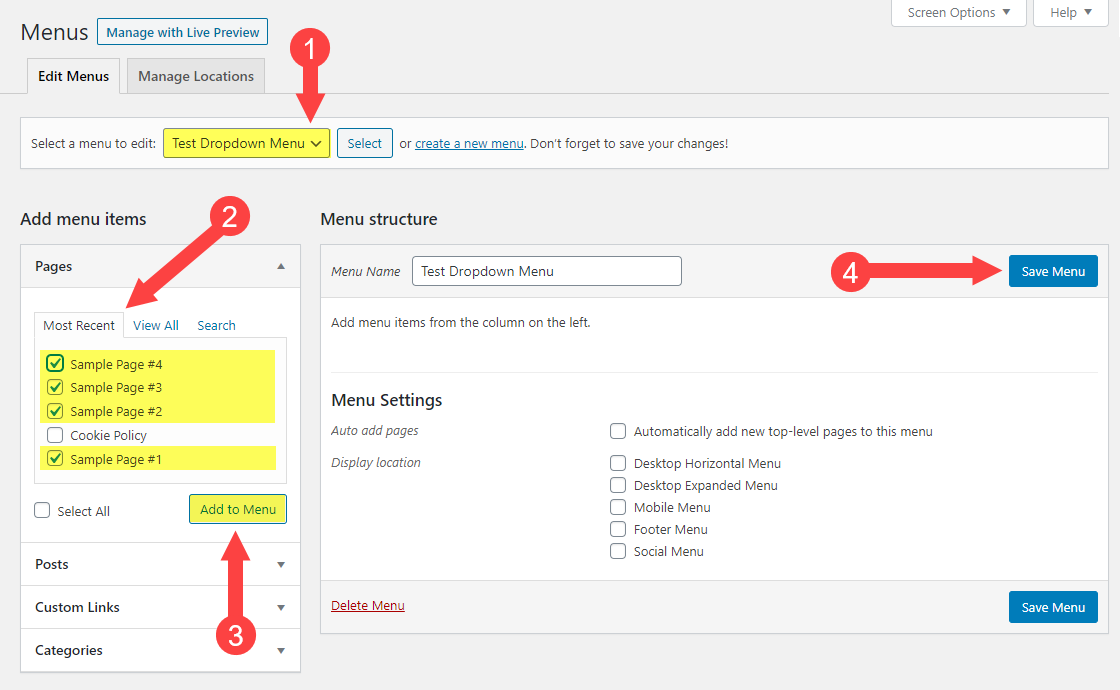Enable Footer Menu display location
Screen dimensions: 1120x690
tap(618, 530)
